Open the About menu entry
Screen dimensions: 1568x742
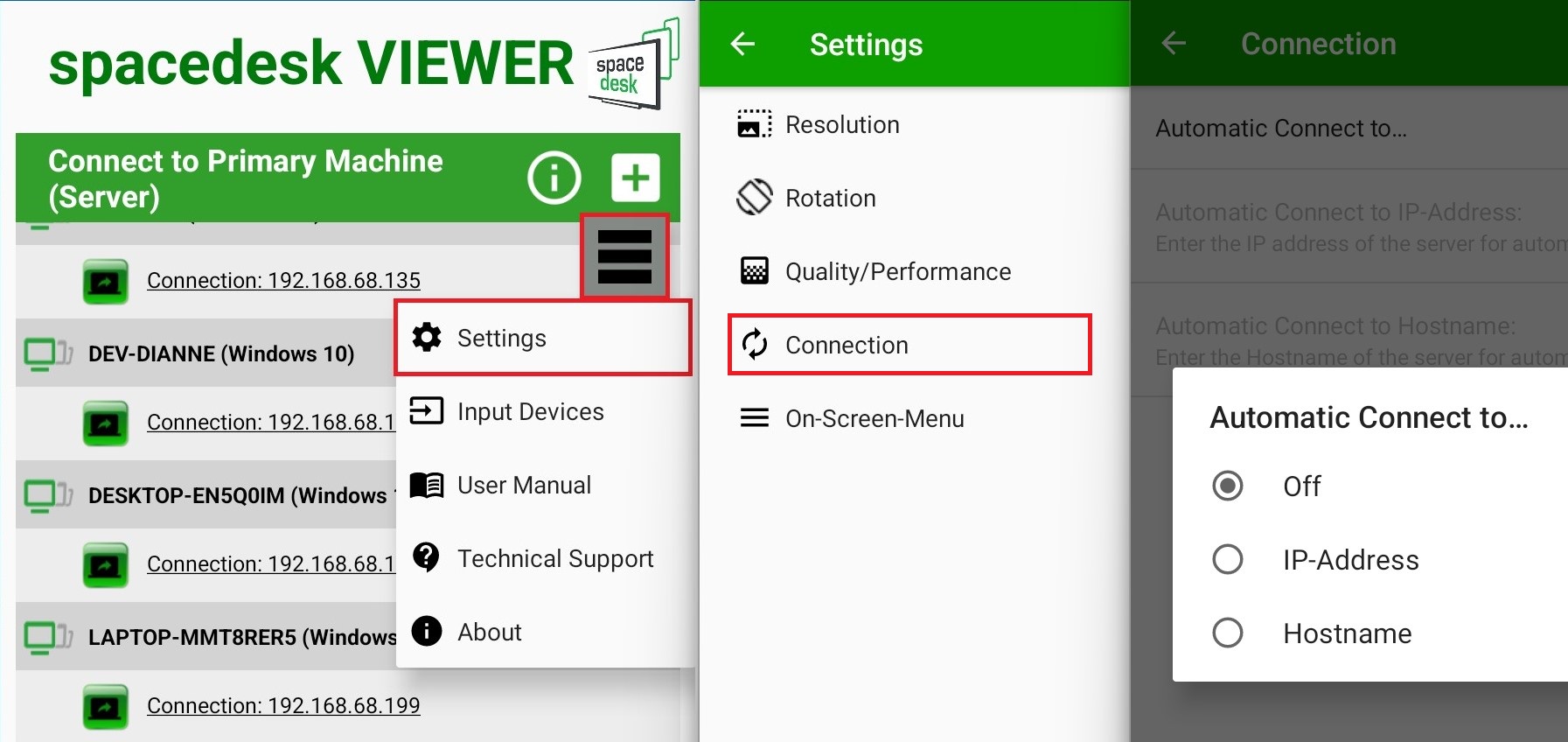[x=543, y=632]
